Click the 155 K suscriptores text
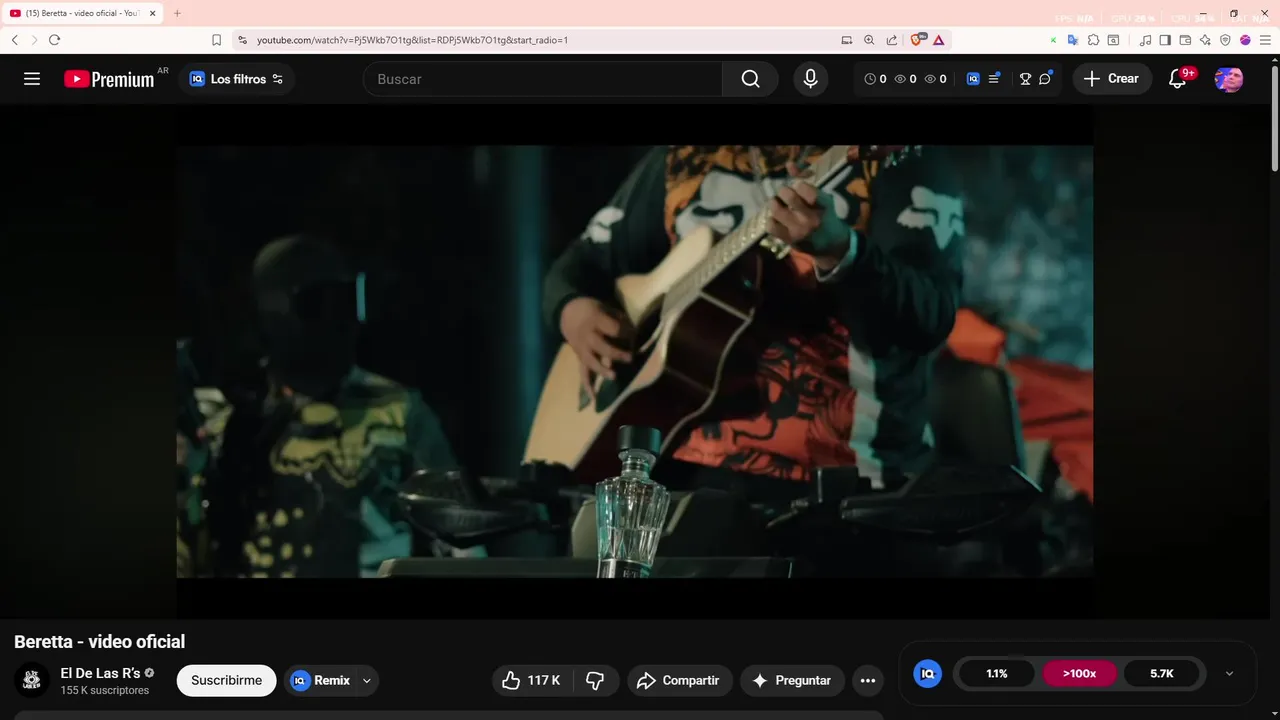 [x=104, y=690]
